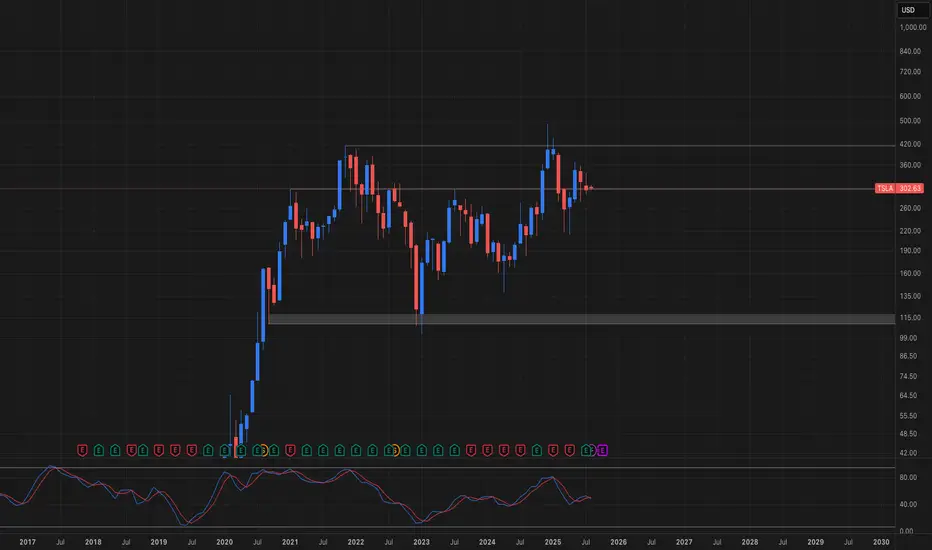The width and height of the screenshot is (932, 550).
Task: Click the 55.50 price axis label
Action: [908, 416]
